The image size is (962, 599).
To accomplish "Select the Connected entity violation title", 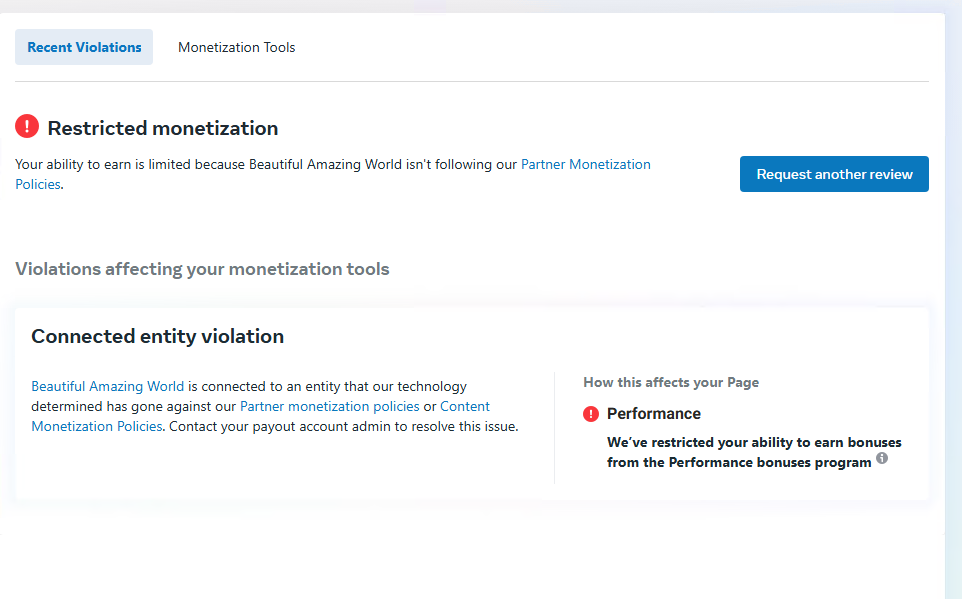I will click(x=157, y=336).
